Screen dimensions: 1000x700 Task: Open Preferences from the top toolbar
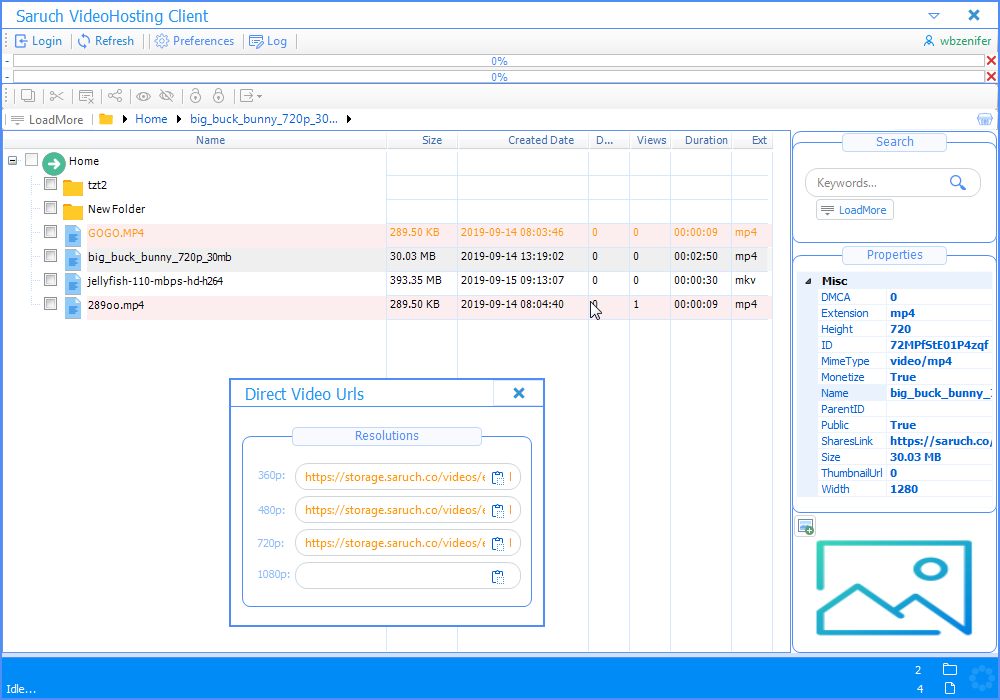(x=195, y=41)
